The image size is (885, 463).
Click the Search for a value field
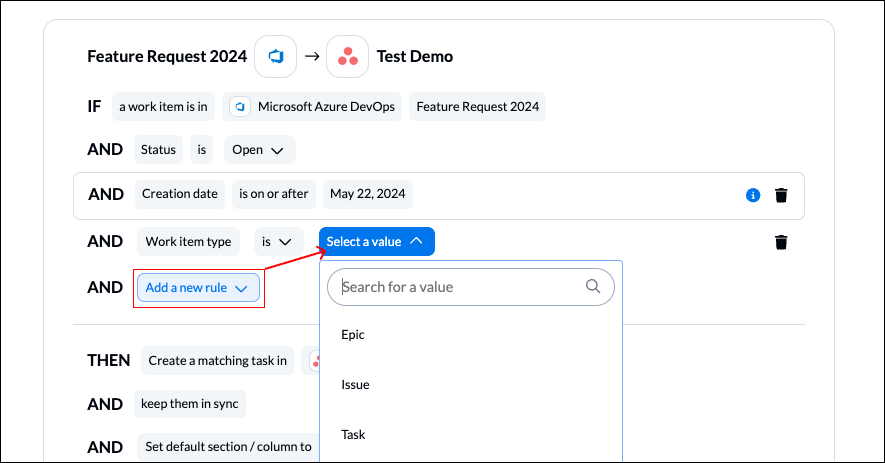click(x=460, y=287)
